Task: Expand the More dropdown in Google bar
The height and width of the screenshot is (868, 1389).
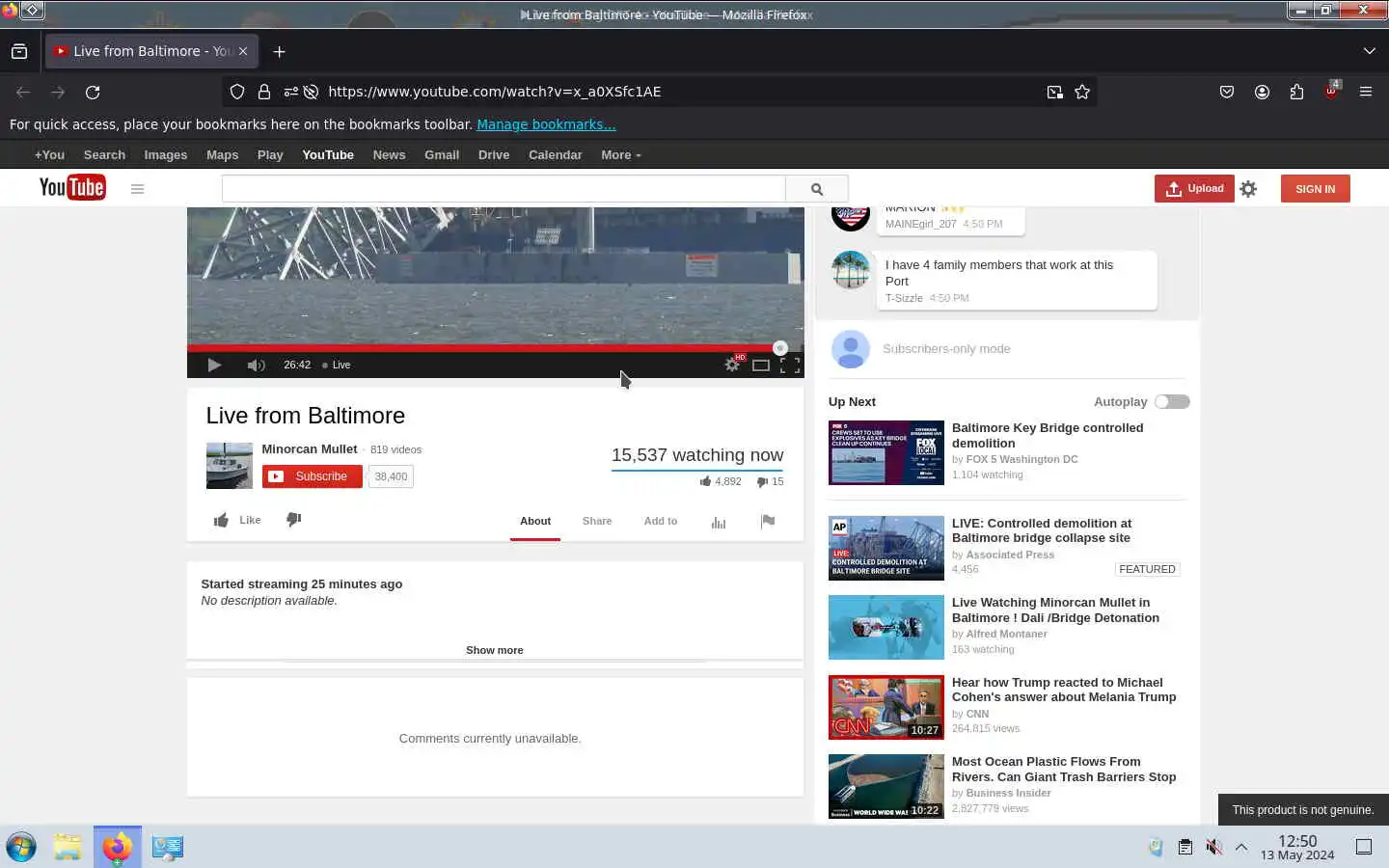Action: click(x=621, y=154)
